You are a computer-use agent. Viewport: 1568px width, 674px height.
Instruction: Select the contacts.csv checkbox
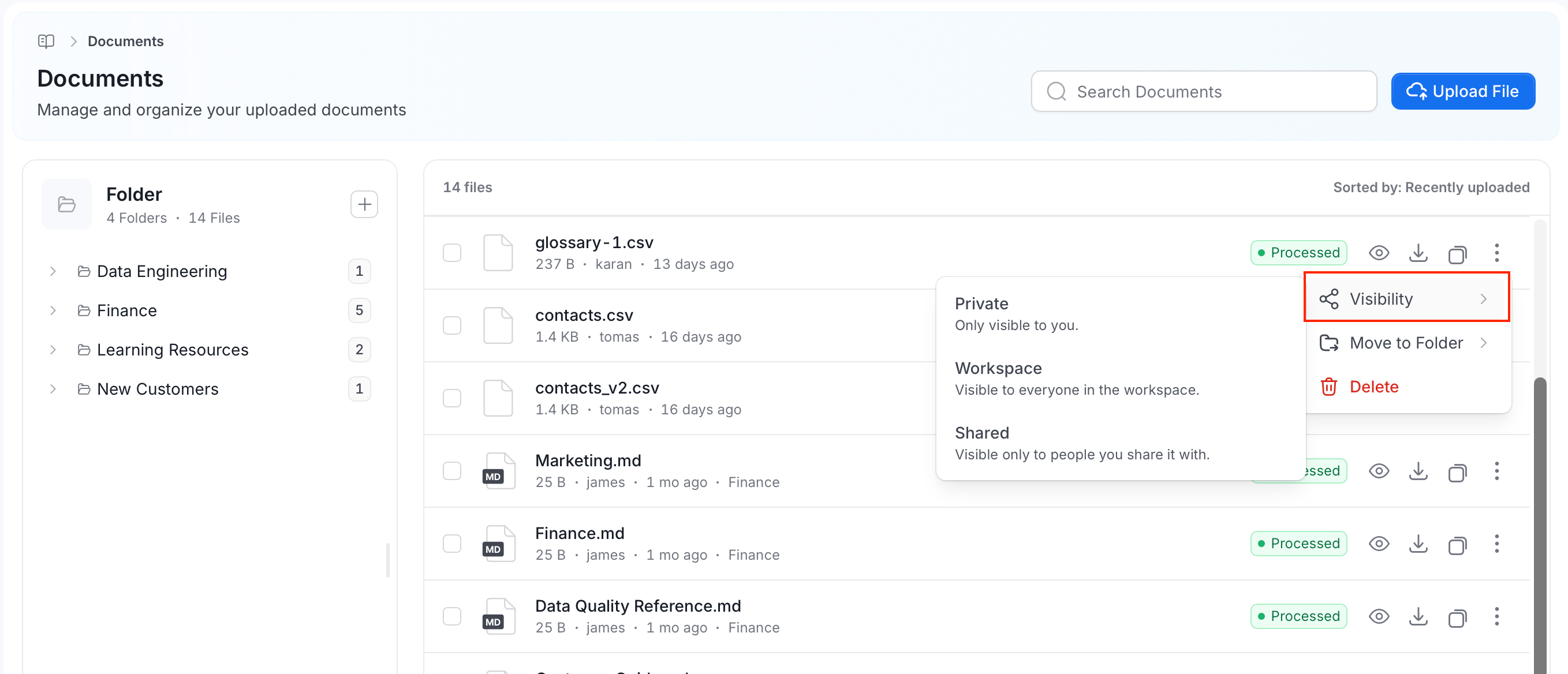[451, 325]
